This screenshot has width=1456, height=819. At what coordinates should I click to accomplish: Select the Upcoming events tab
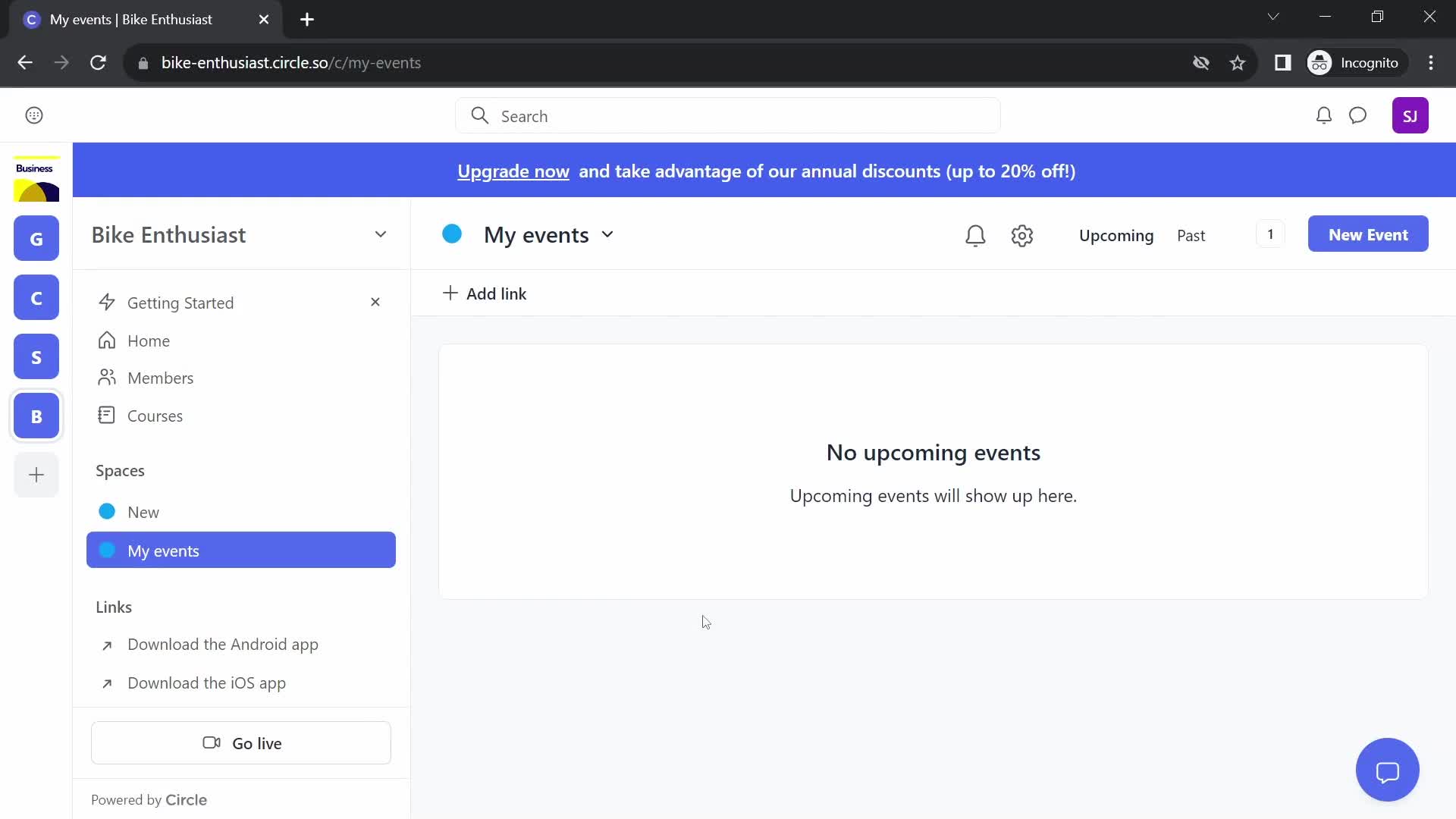coord(1116,235)
